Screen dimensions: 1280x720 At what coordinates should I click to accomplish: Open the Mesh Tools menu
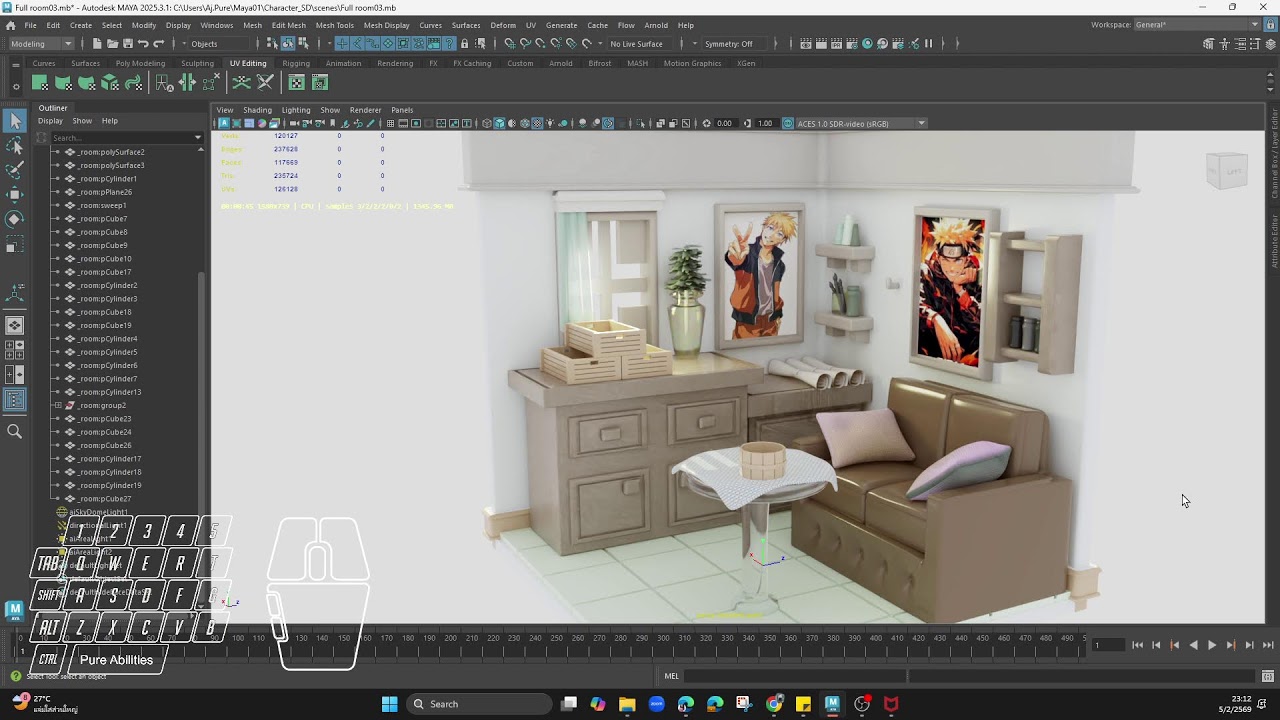(x=334, y=25)
